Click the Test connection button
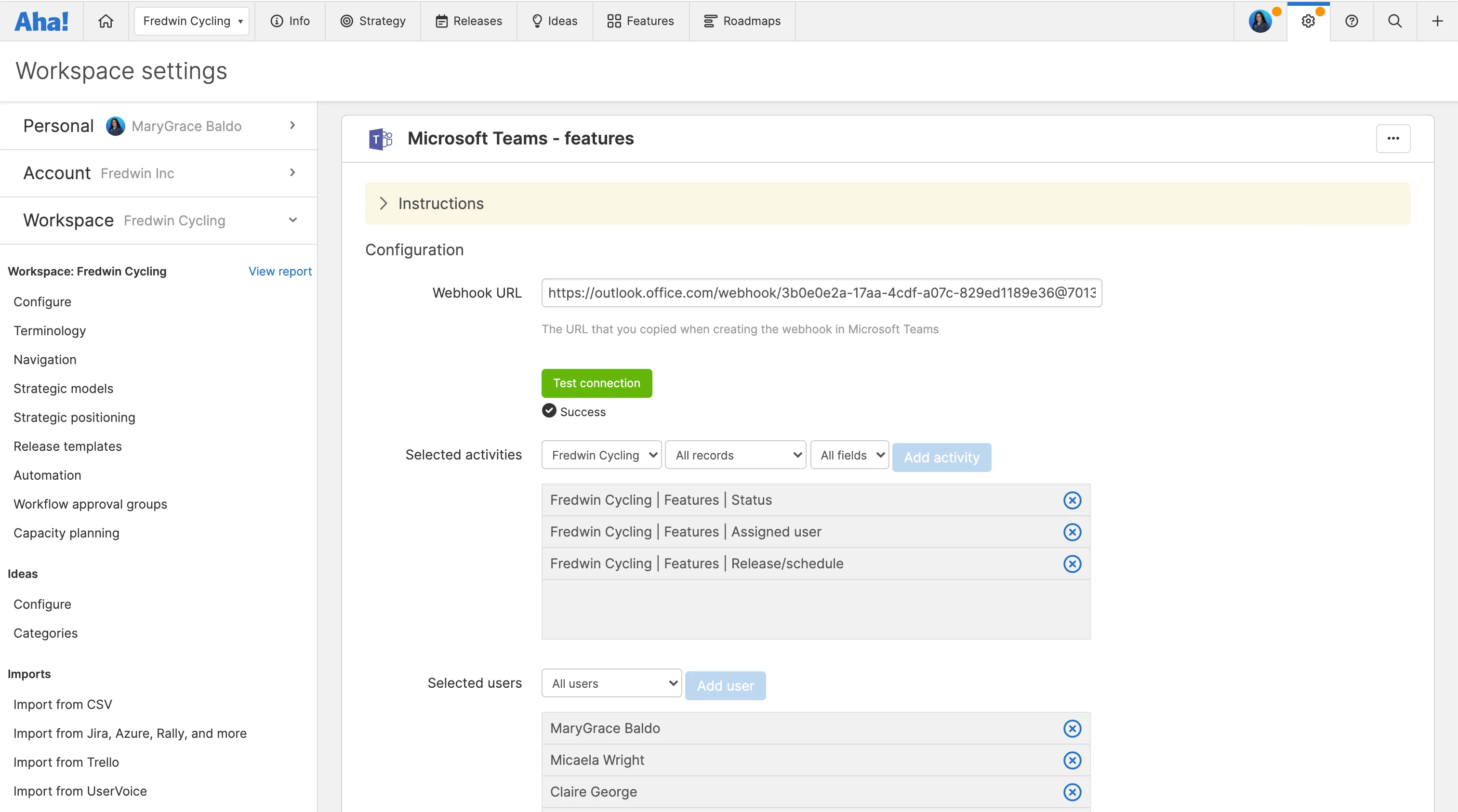Viewport: 1458px width, 812px height. click(x=596, y=383)
